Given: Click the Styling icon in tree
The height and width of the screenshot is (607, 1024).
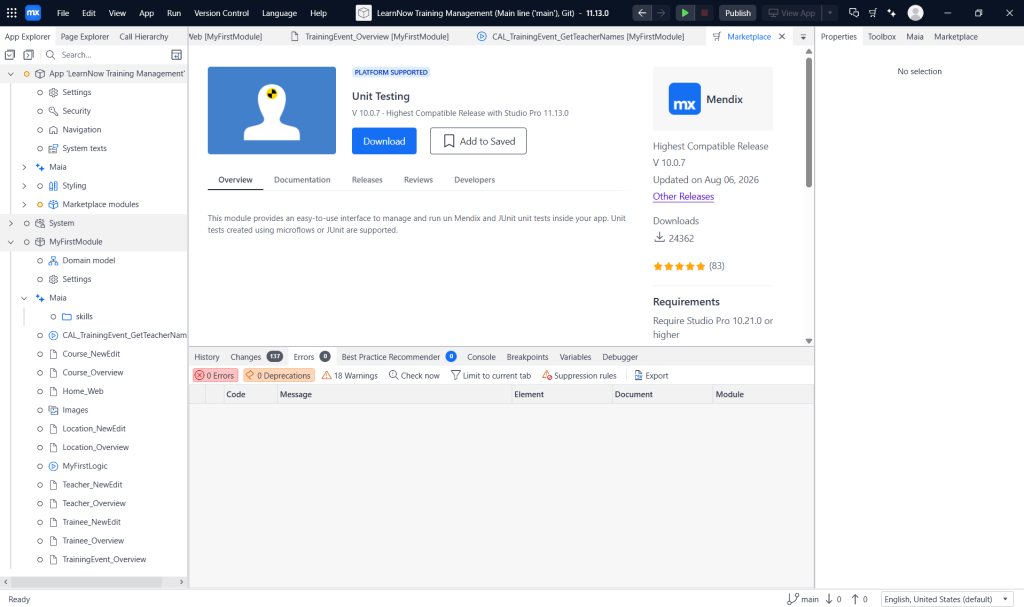Looking at the screenshot, I should [x=54, y=186].
